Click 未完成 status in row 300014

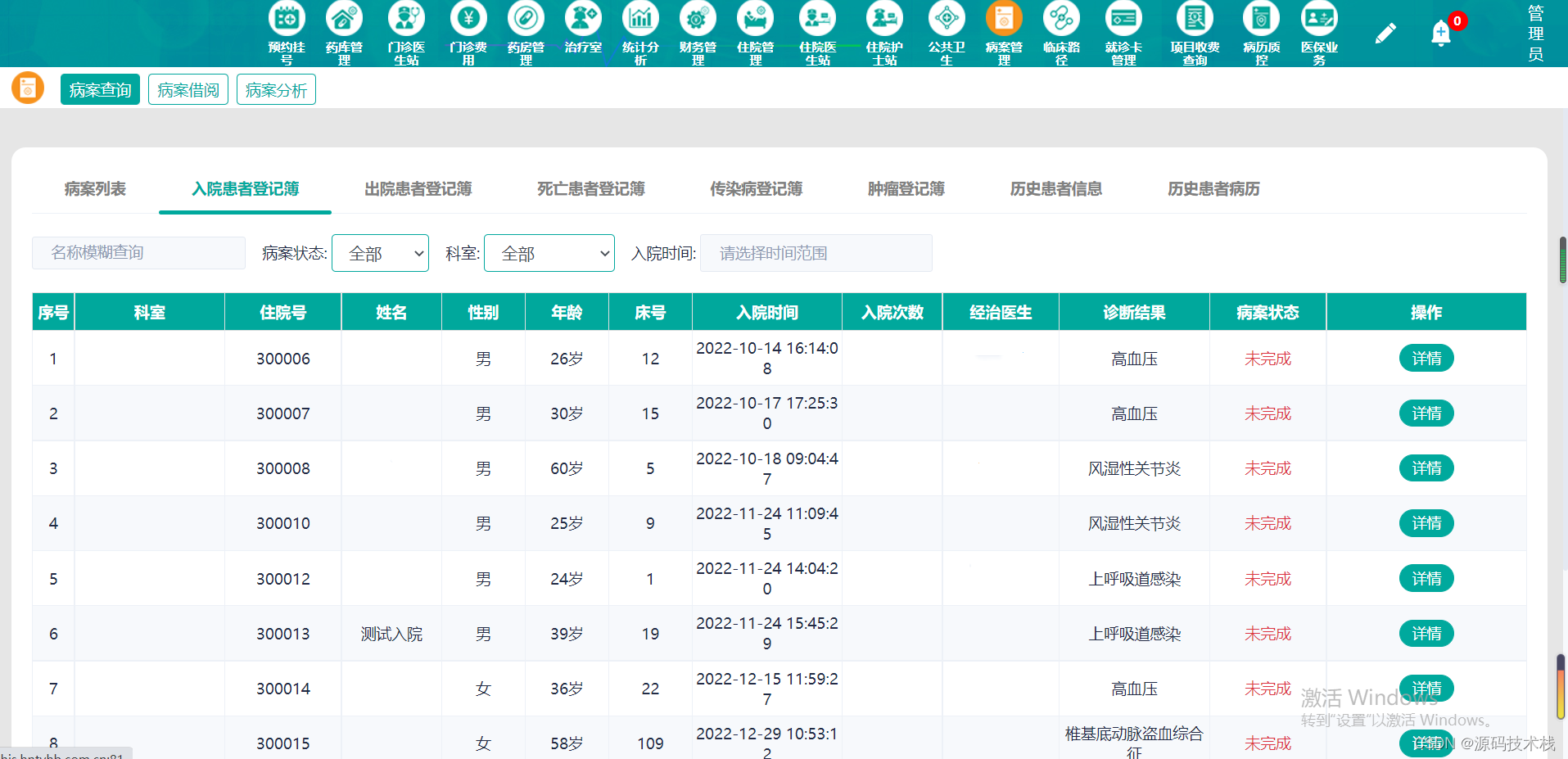click(1268, 689)
